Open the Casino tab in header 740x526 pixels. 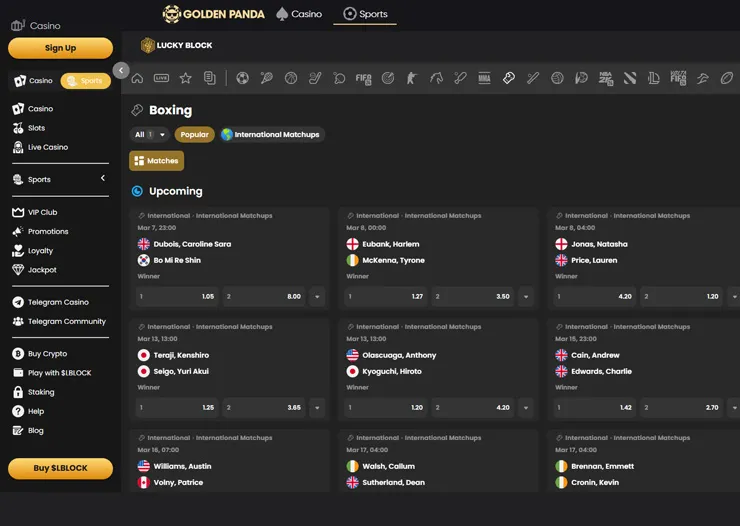coord(299,14)
